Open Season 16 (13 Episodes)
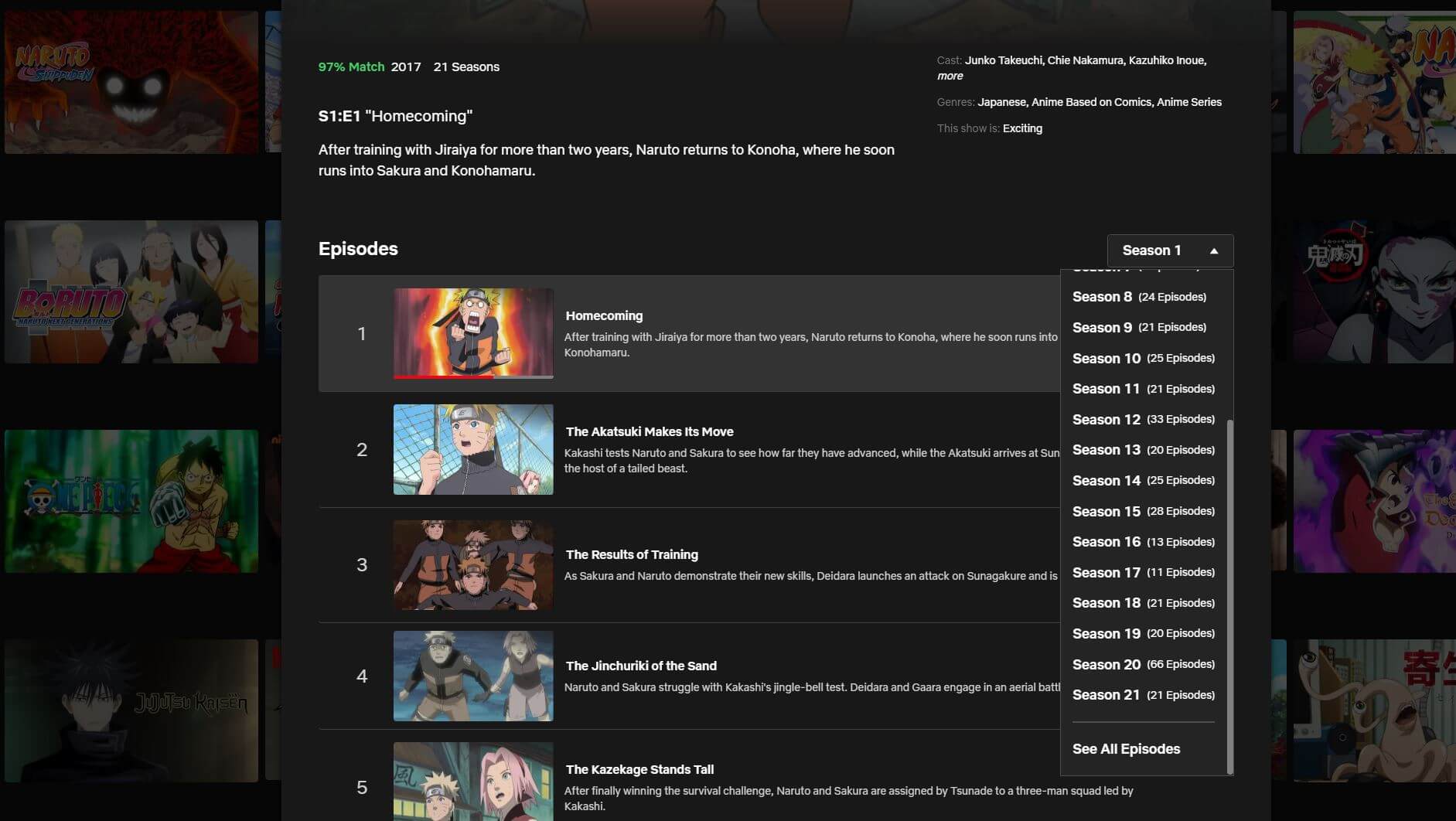1456x821 pixels. (1143, 542)
